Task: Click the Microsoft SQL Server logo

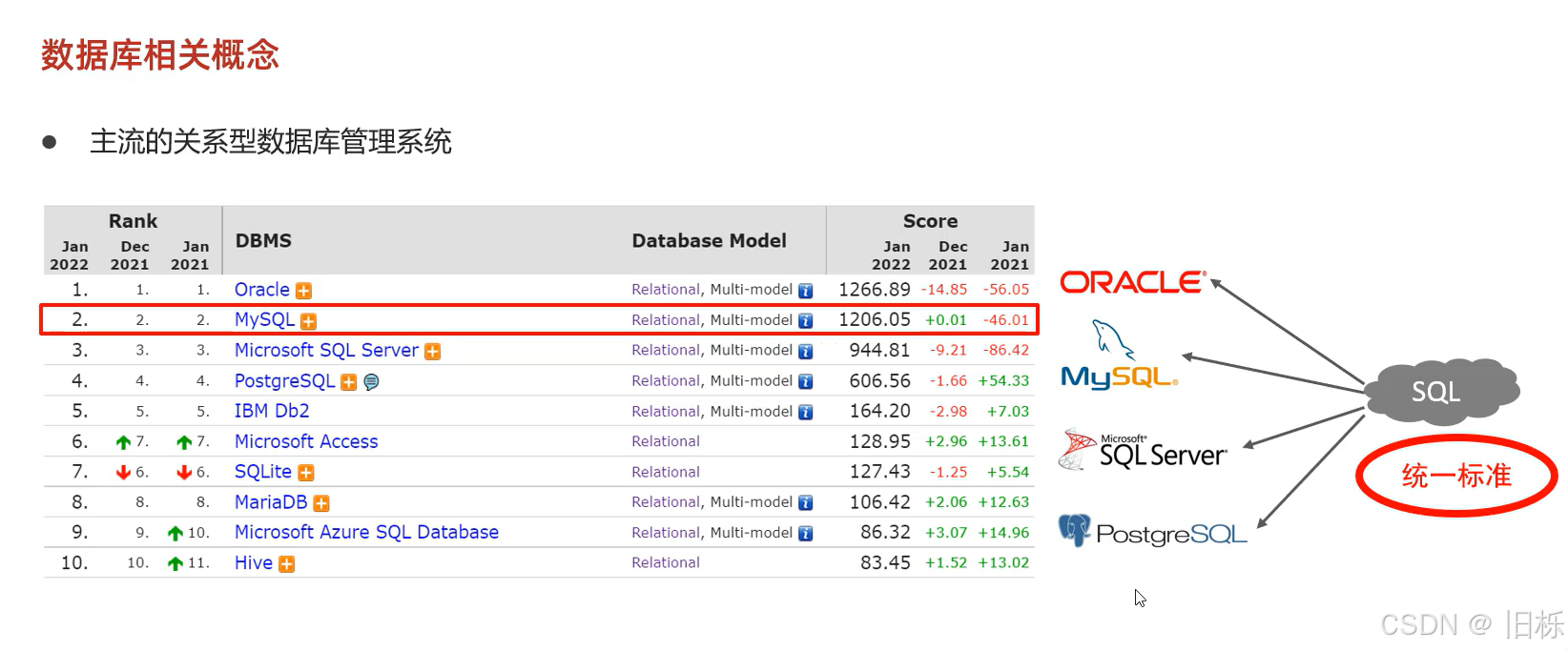Action: [1143, 450]
